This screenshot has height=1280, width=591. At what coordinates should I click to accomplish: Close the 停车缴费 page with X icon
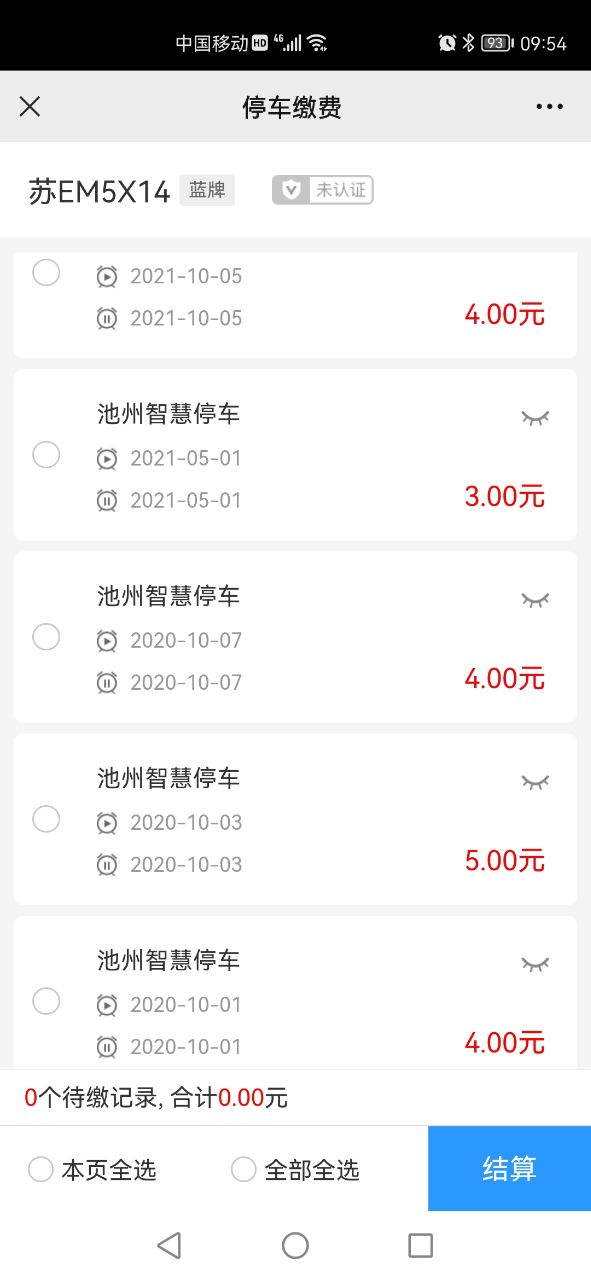pos(30,107)
